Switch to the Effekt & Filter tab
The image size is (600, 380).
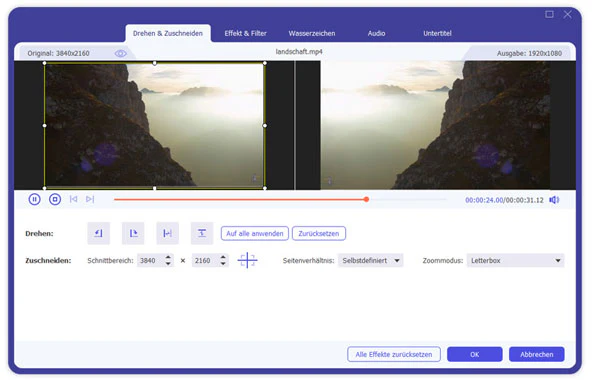[x=245, y=33]
